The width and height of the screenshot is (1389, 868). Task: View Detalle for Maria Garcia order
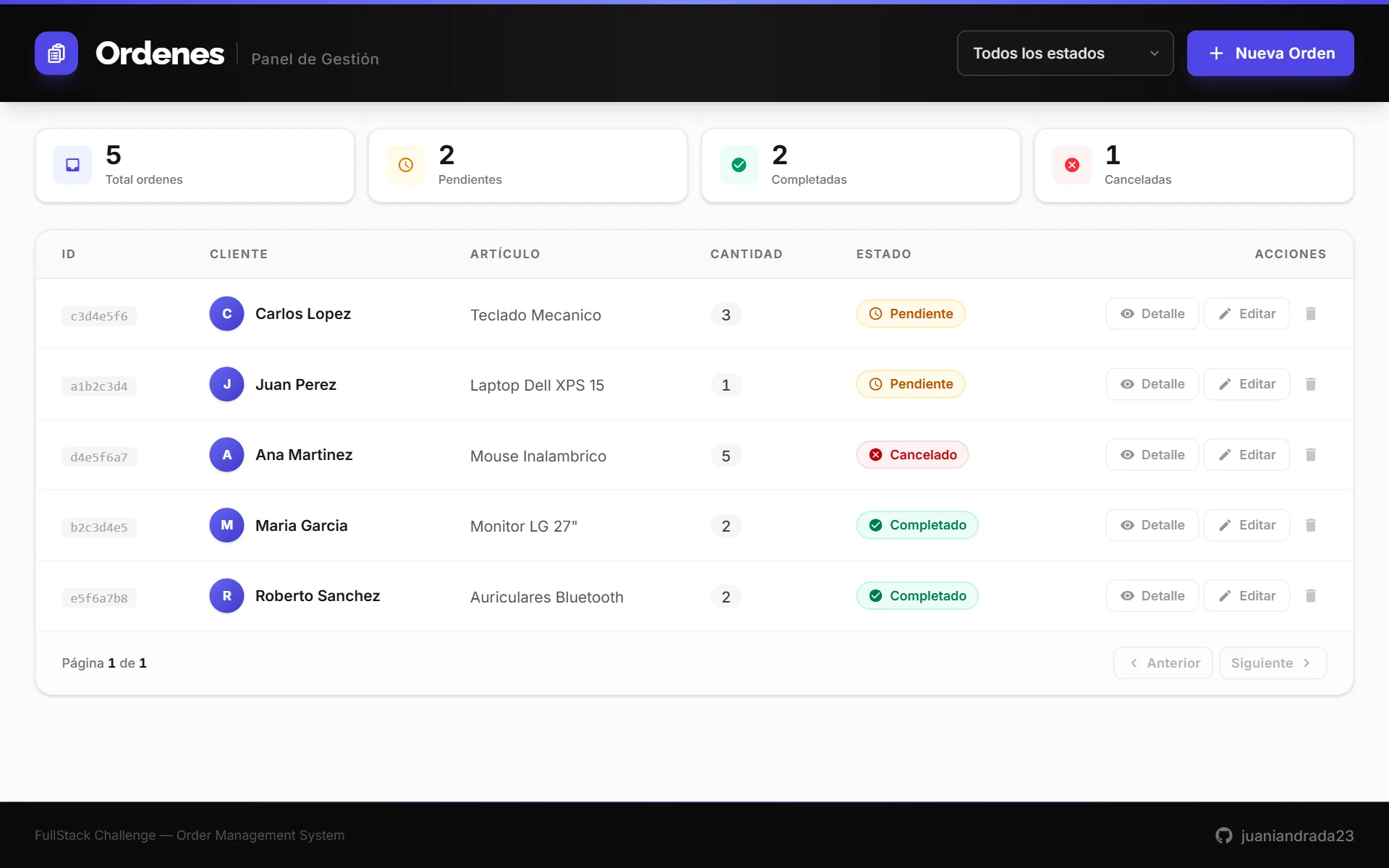pyautogui.click(x=1152, y=525)
